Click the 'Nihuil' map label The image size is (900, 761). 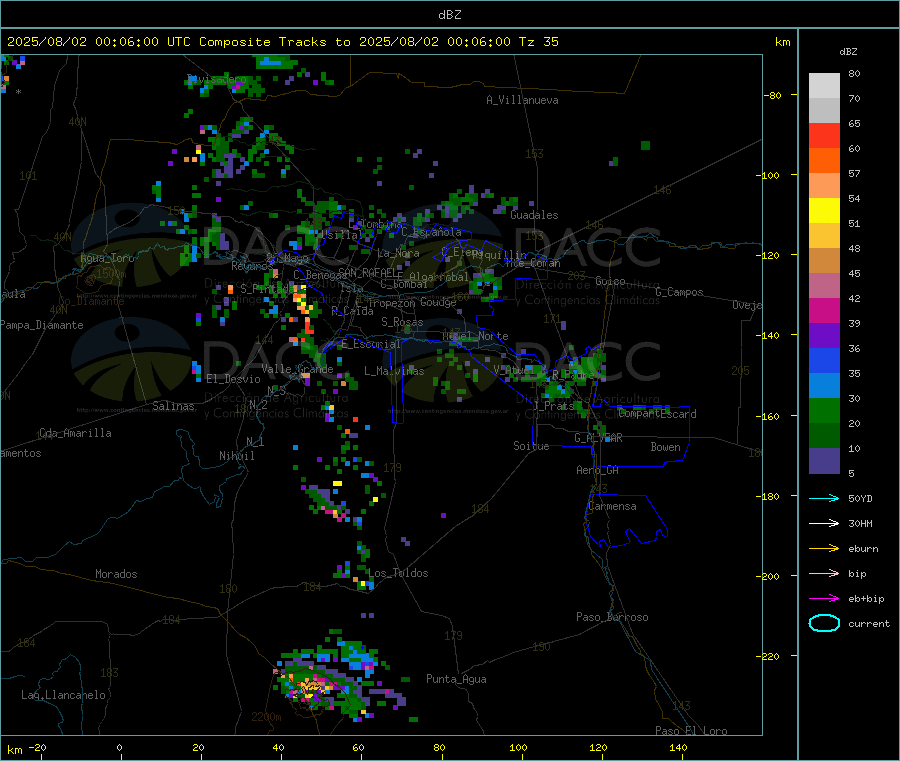237,456
